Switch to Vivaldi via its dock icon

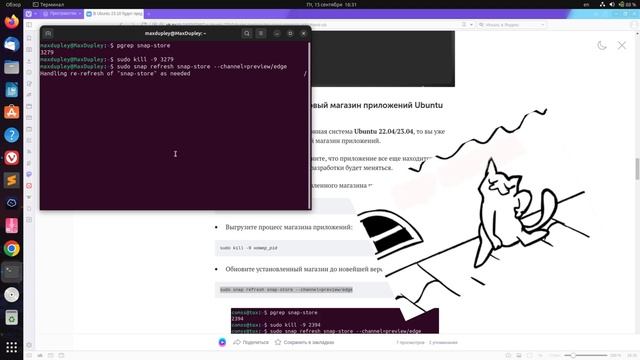[x=11, y=158]
